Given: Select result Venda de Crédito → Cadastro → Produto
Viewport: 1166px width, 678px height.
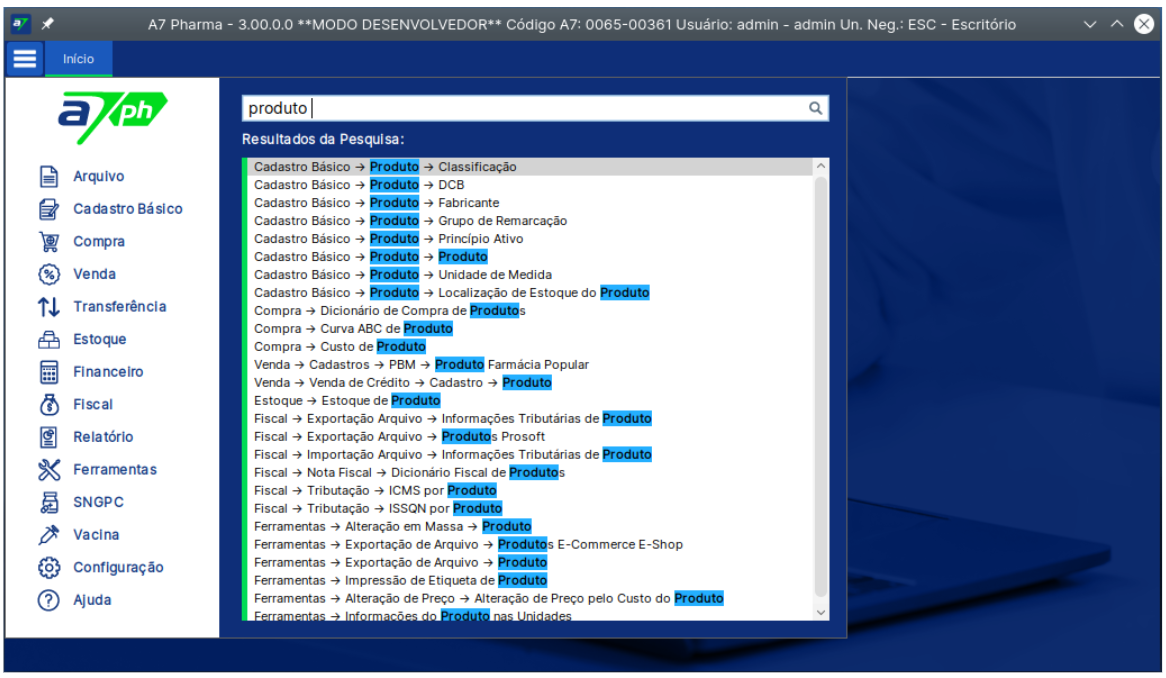Looking at the screenshot, I should (x=530, y=383).
